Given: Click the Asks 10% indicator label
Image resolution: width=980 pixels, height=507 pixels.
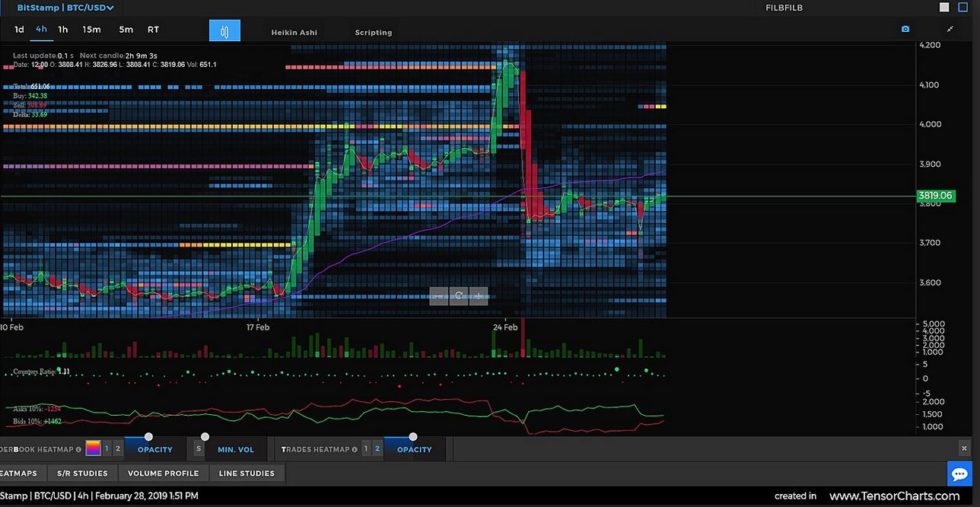Looking at the screenshot, I should click(x=38, y=409).
